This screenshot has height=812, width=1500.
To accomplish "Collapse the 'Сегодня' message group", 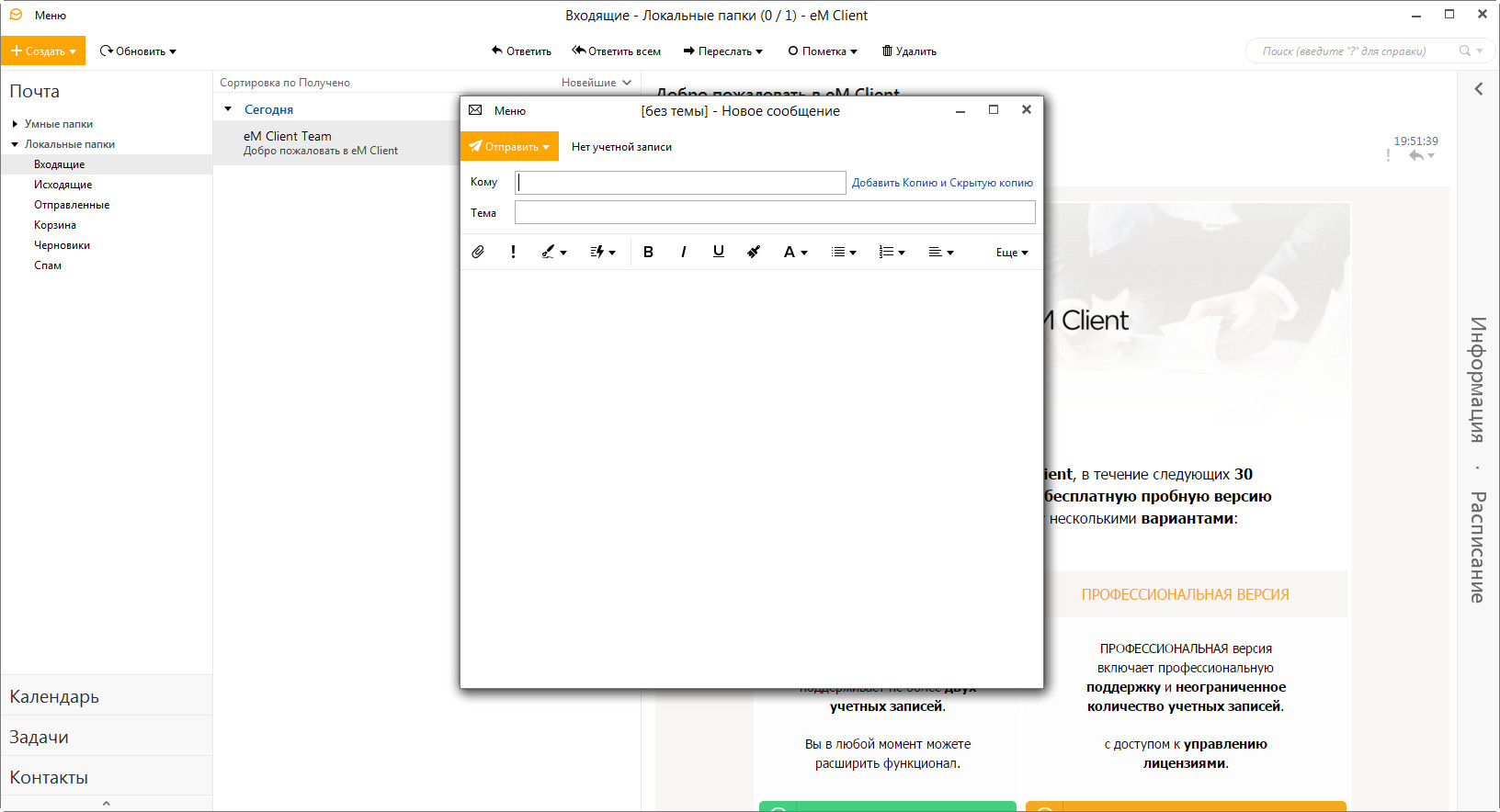I will point(228,109).
